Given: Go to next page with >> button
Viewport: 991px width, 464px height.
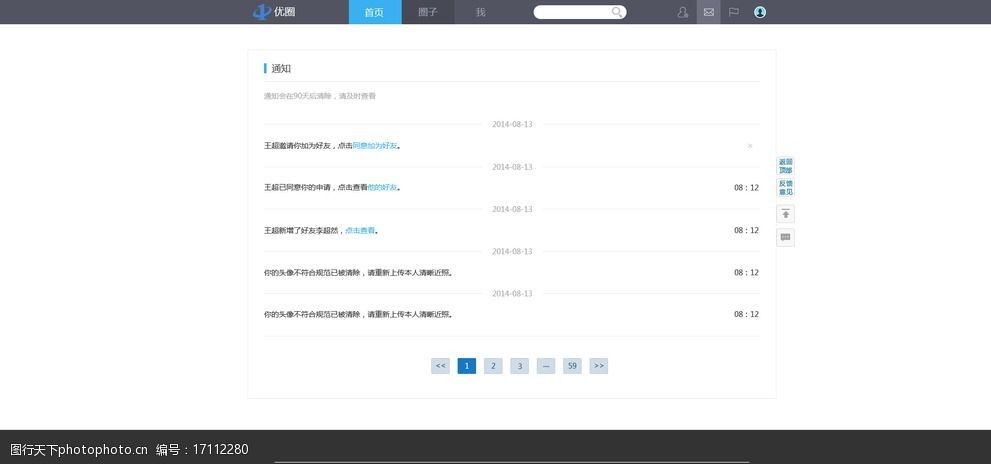Looking at the screenshot, I should 599,366.
